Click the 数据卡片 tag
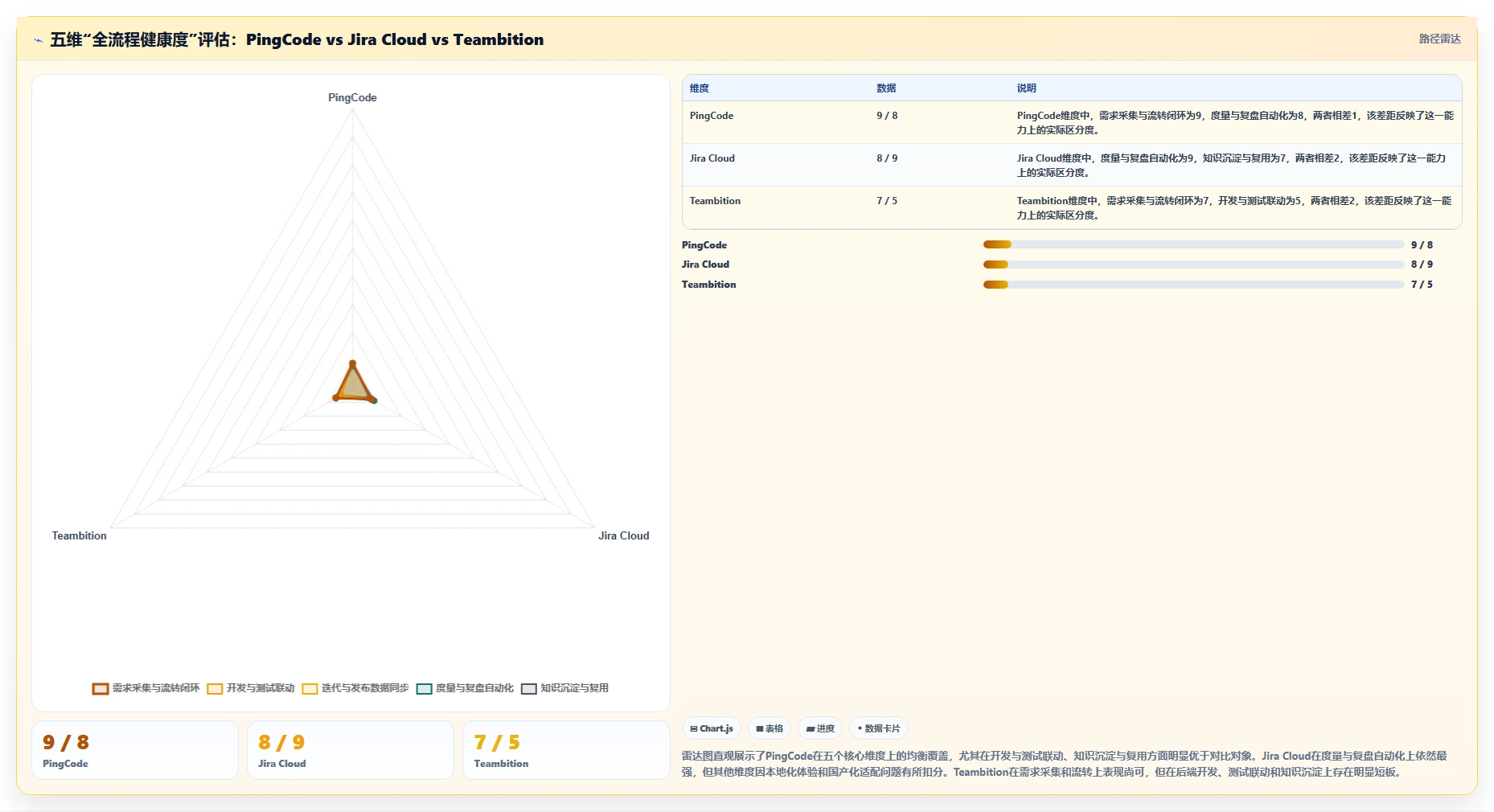Image resolution: width=1494 pixels, height=812 pixels. 879,728
